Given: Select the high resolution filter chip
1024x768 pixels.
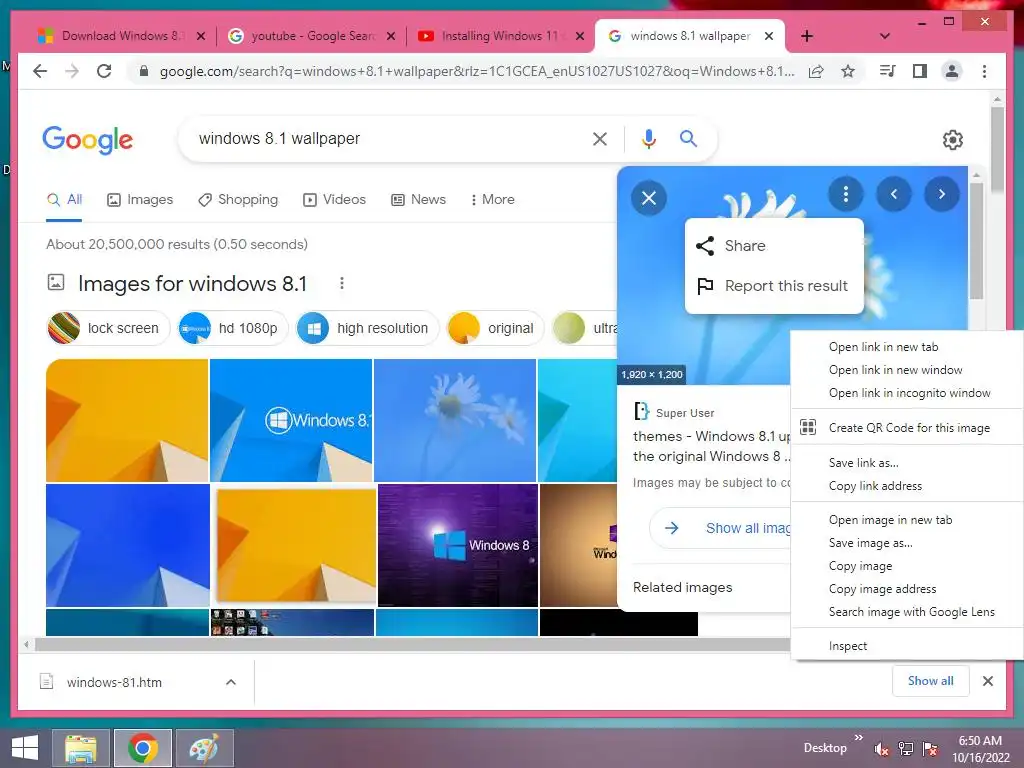Looking at the screenshot, I should [x=367, y=328].
